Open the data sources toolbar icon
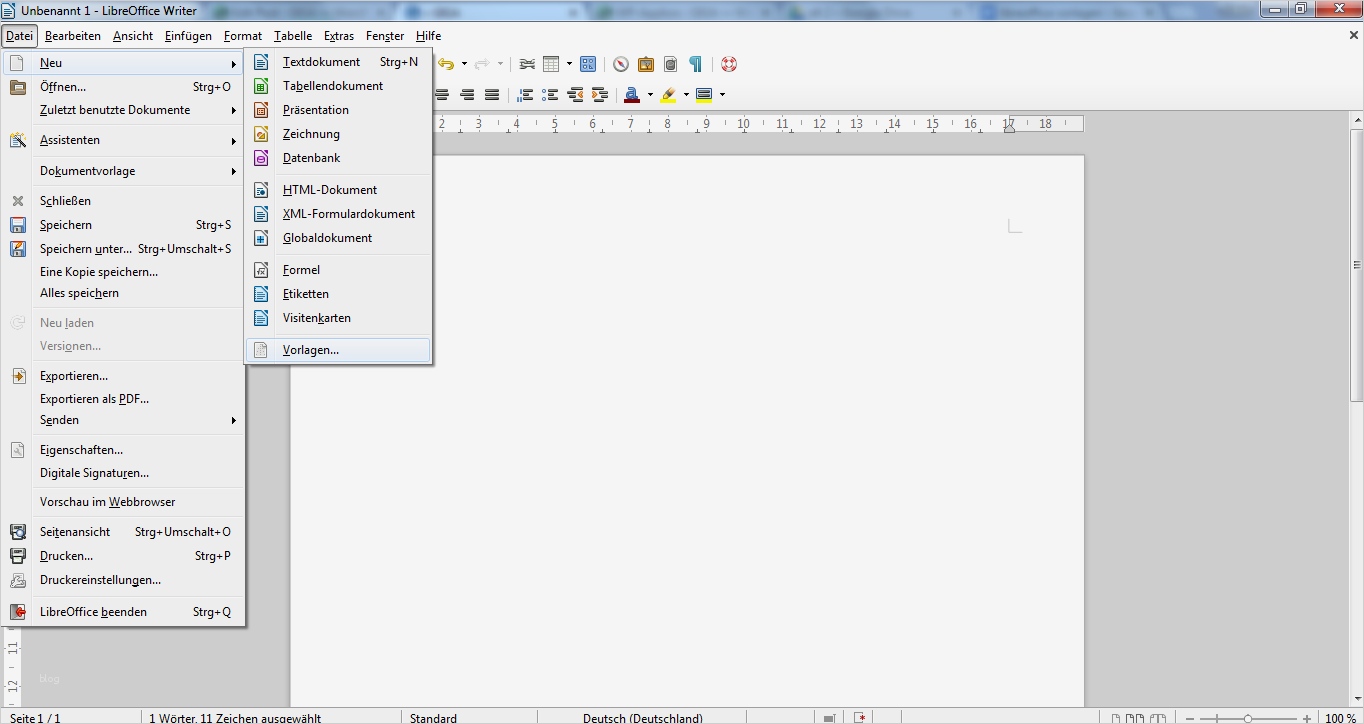 pyautogui.click(x=670, y=64)
